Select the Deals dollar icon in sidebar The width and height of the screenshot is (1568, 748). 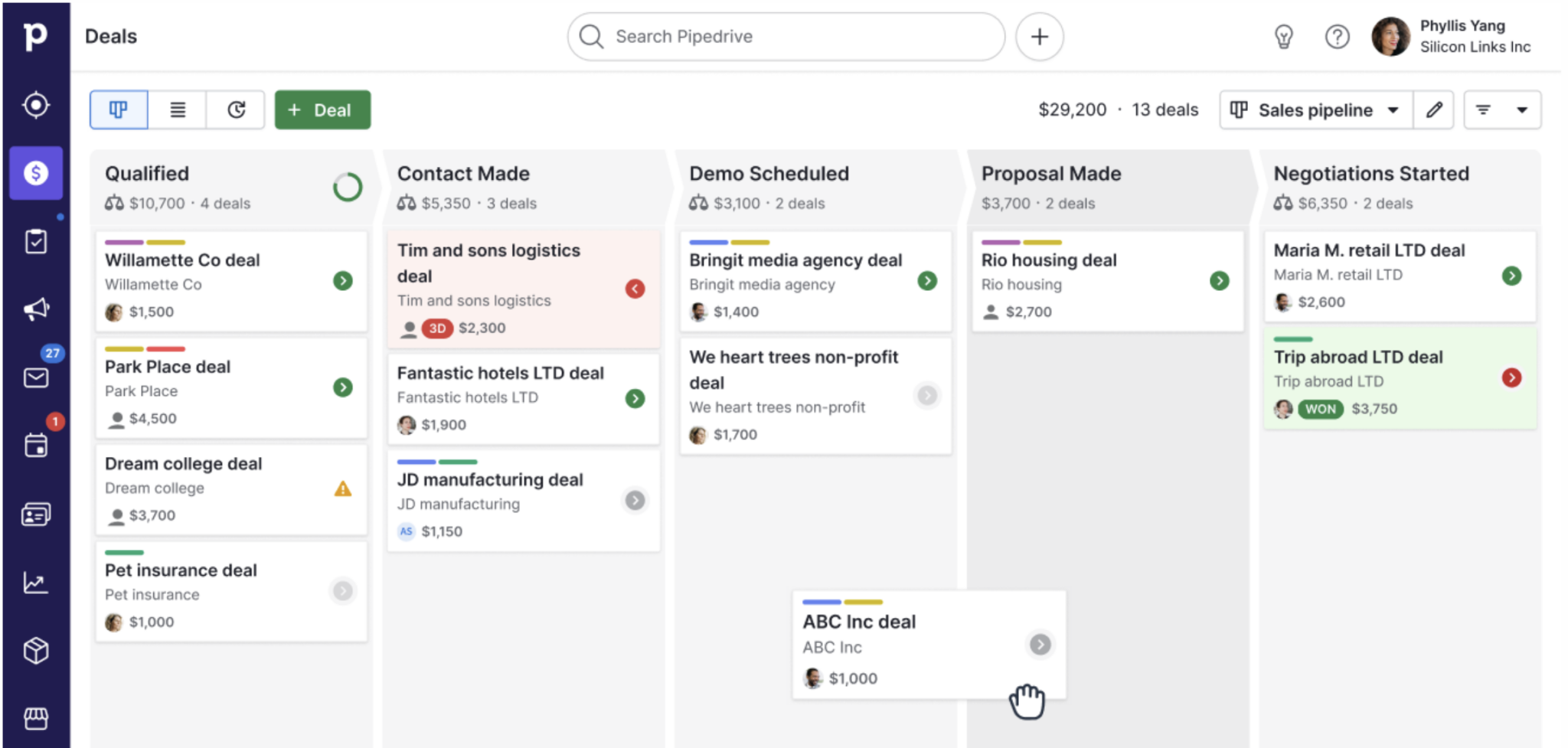(36, 173)
